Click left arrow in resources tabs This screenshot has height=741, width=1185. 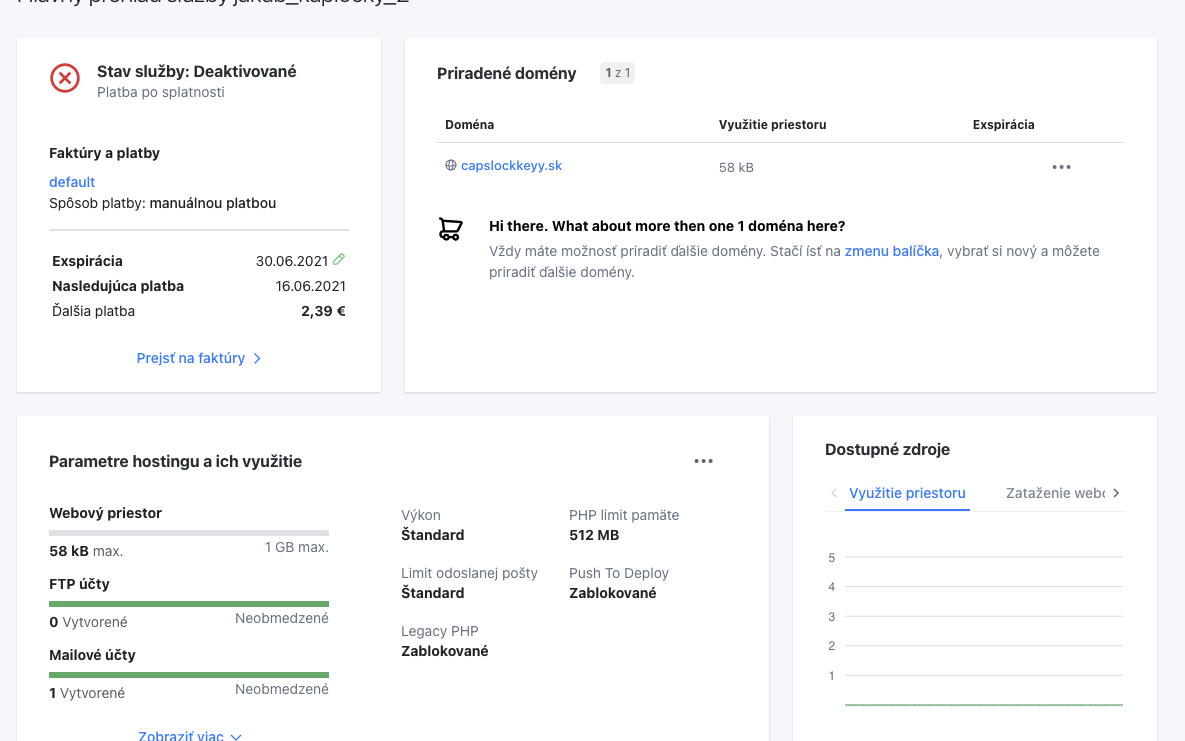(x=834, y=493)
